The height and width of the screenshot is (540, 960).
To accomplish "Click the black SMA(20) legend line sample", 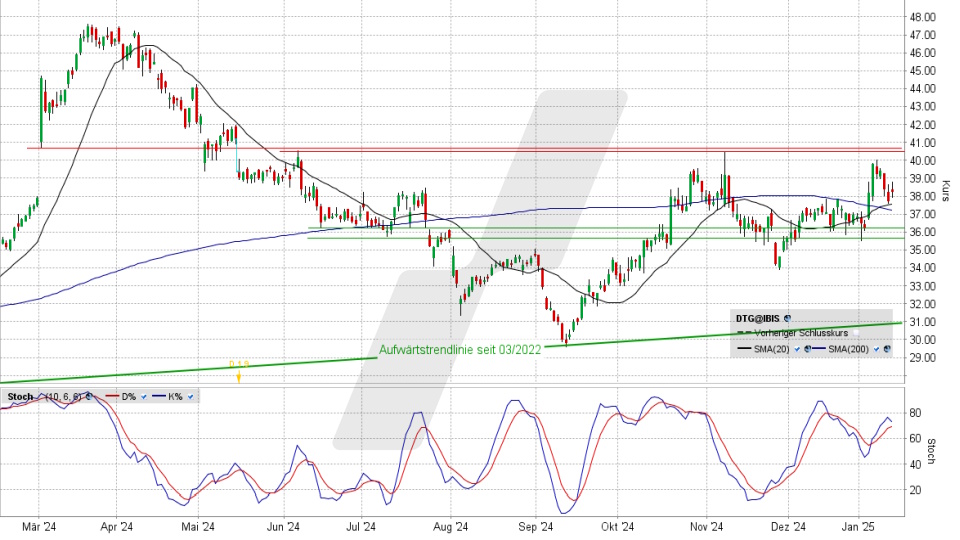I will click(744, 348).
